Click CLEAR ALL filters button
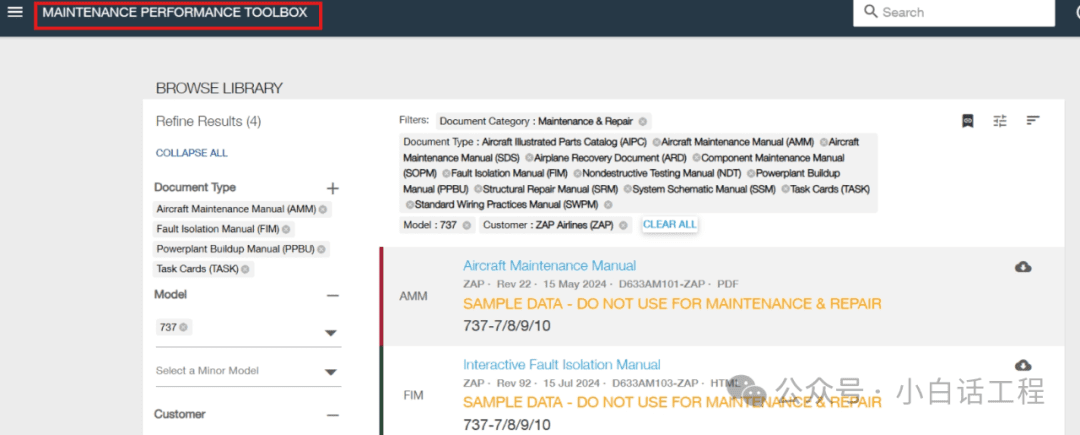This screenshot has width=1080, height=435. [x=669, y=225]
